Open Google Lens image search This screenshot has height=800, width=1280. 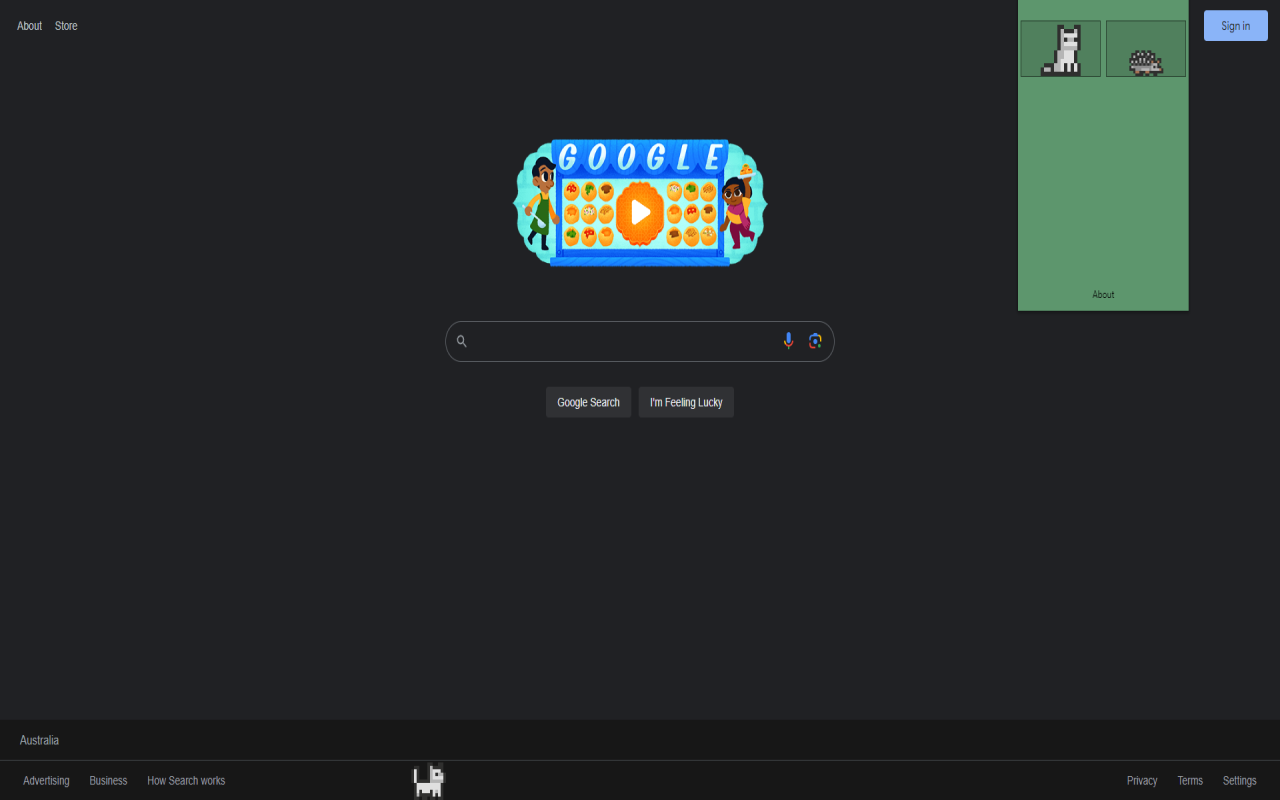coord(815,341)
